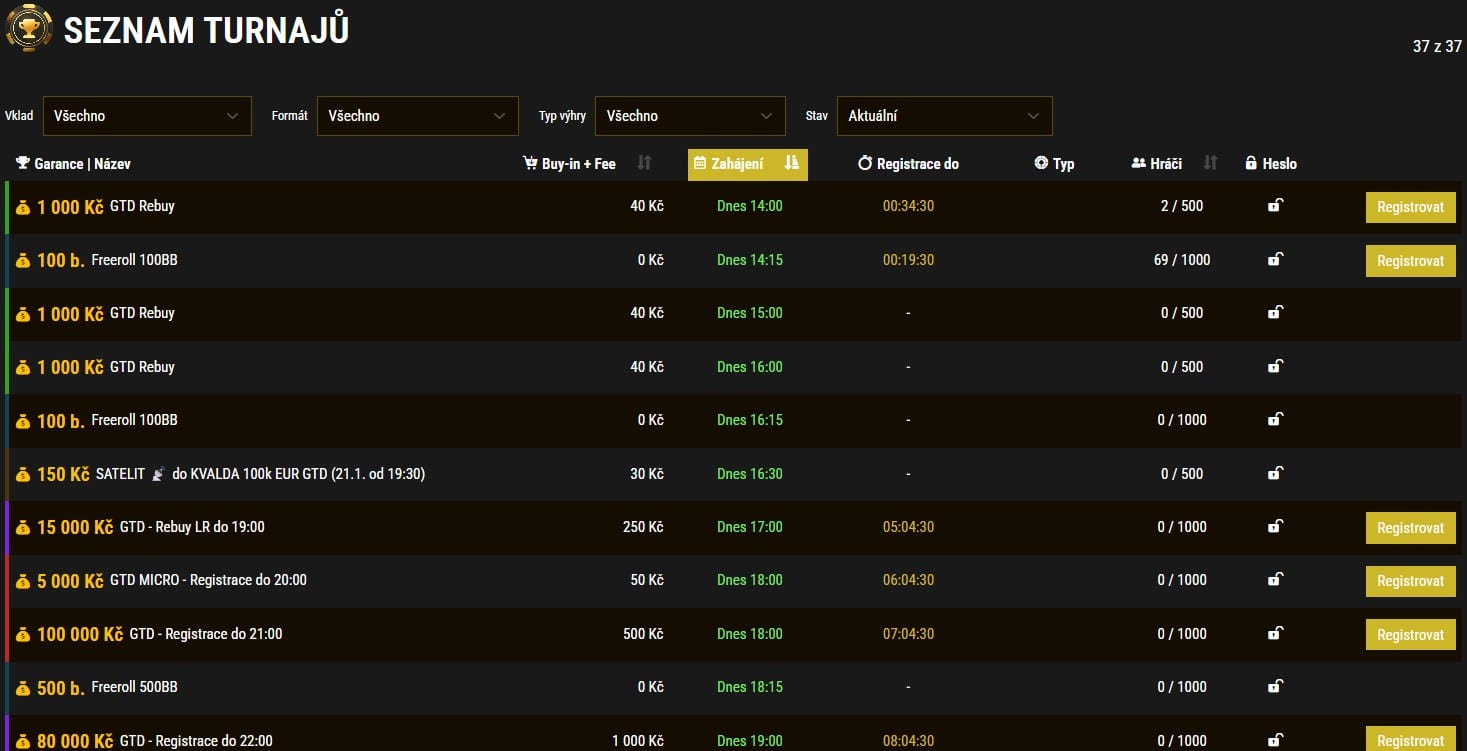Open the Vklad filter dropdown
This screenshot has width=1467, height=751.
147,116
